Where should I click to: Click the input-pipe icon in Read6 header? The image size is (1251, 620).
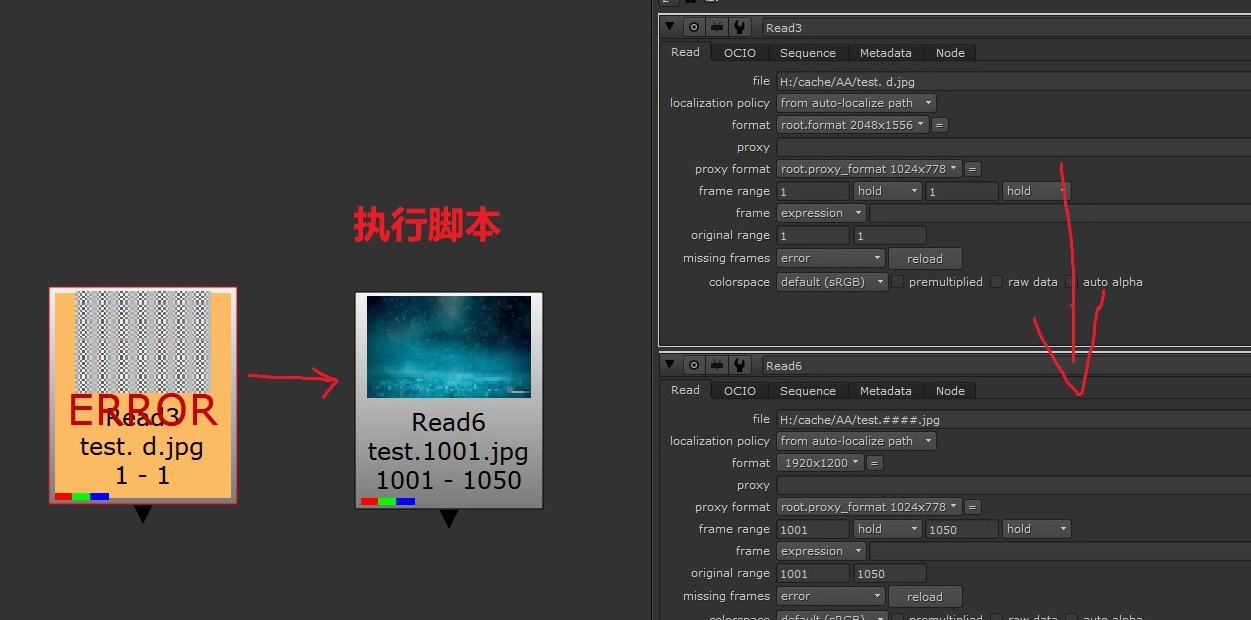pos(717,366)
